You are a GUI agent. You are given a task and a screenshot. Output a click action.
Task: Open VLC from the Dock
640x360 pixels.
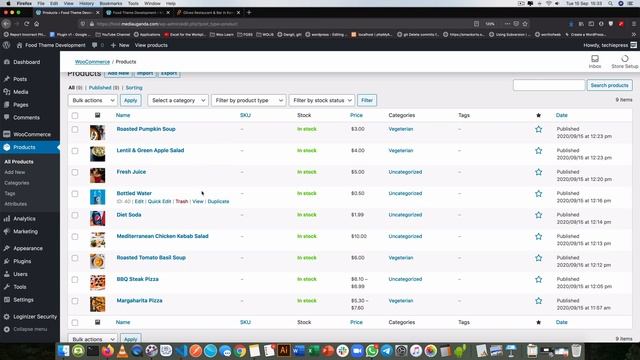(122, 351)
